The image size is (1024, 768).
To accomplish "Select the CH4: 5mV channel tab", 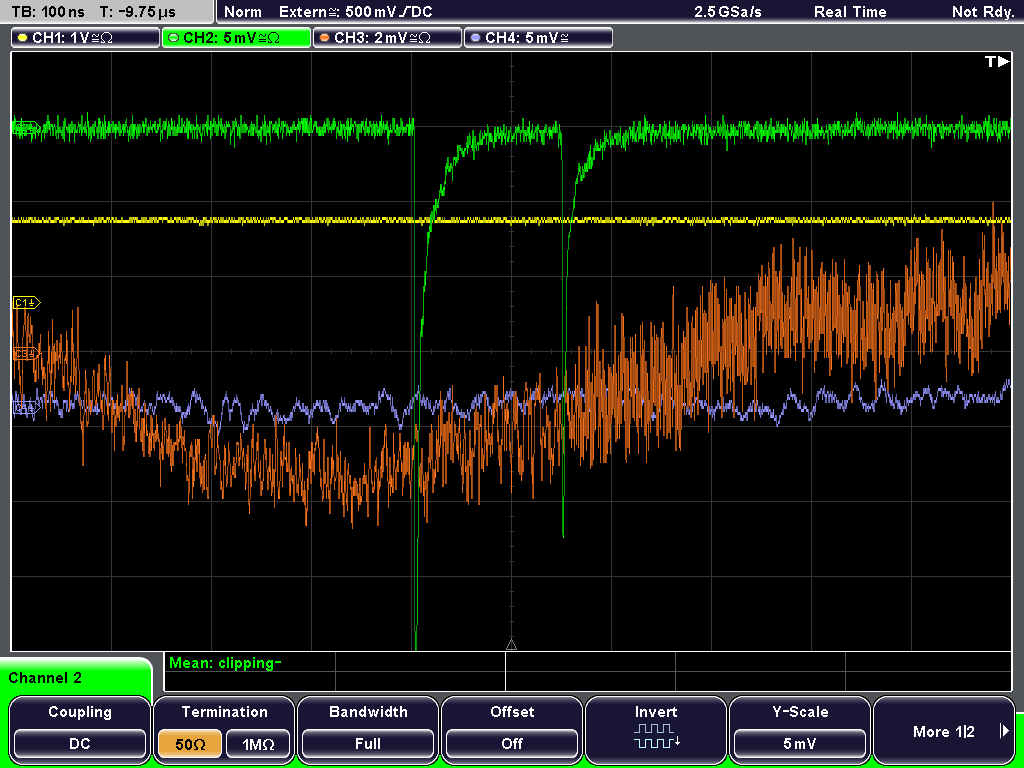I will pyautogui.click(x=538, y=38).
